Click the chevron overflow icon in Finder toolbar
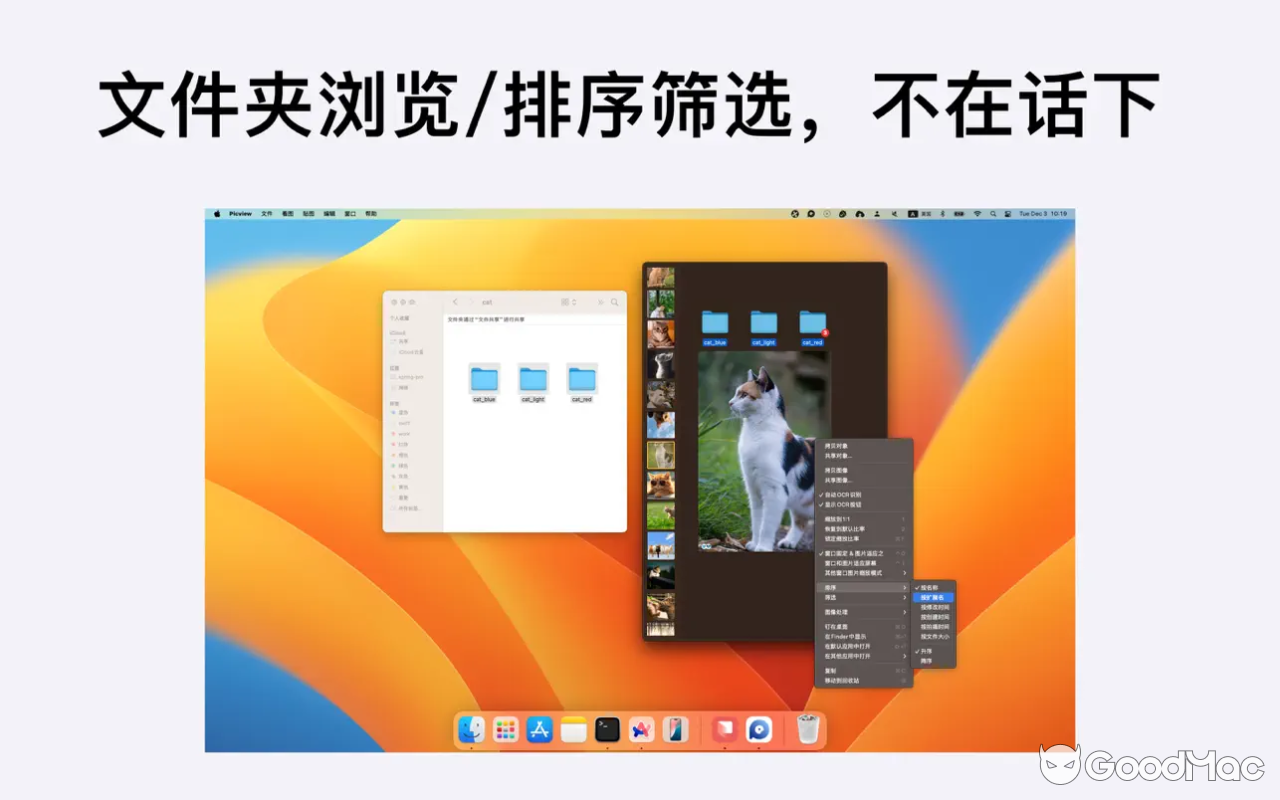 tap(601, 302)
